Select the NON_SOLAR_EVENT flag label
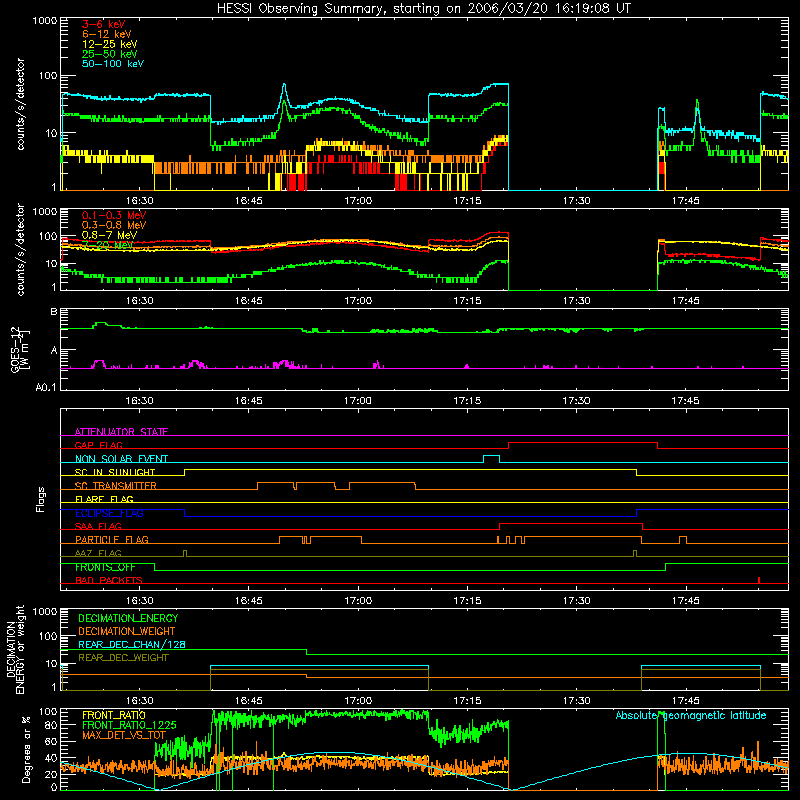 pyautogui.click(x=121, y=459)
